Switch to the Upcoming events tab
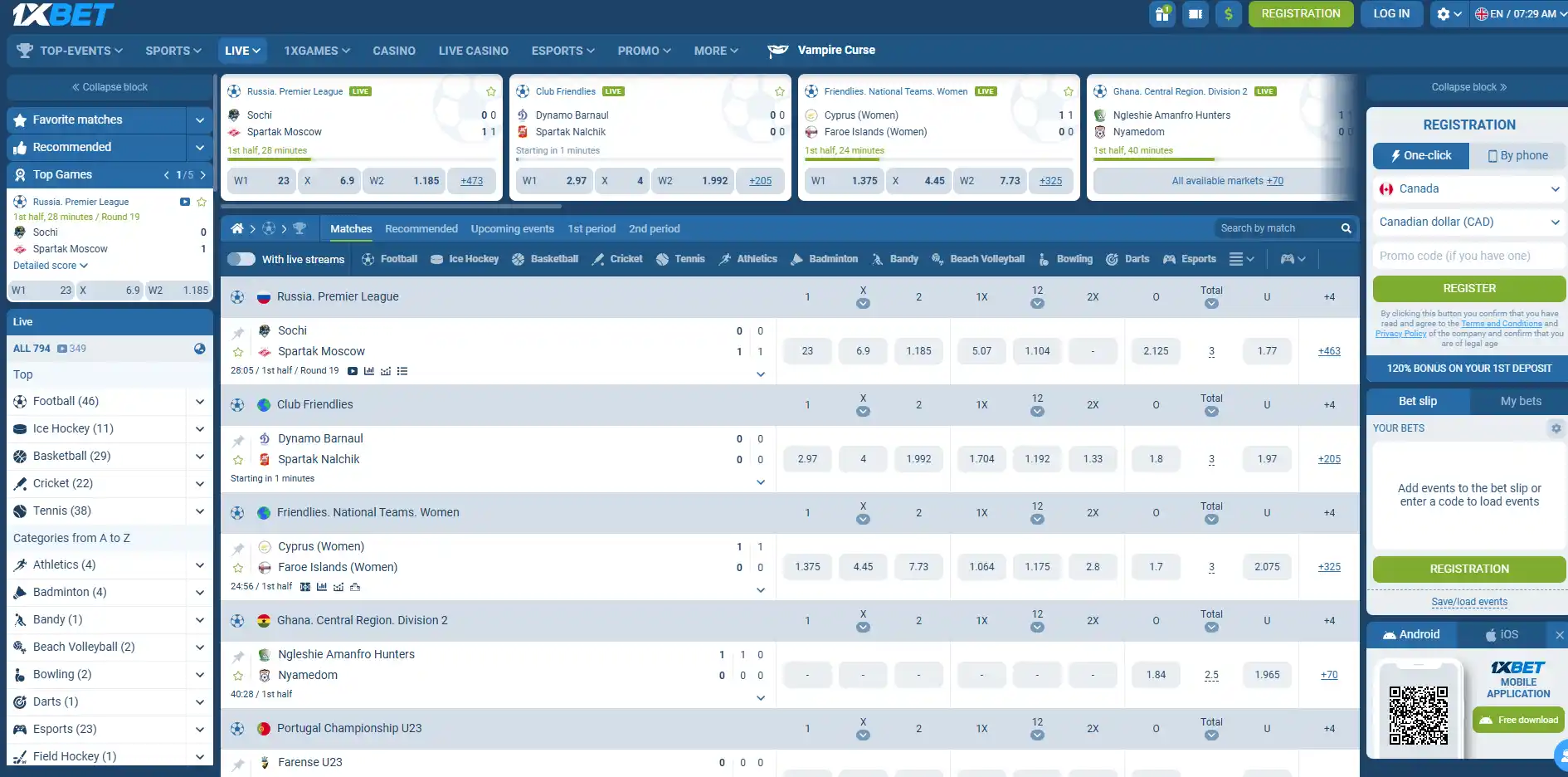 tap(512, 229)
